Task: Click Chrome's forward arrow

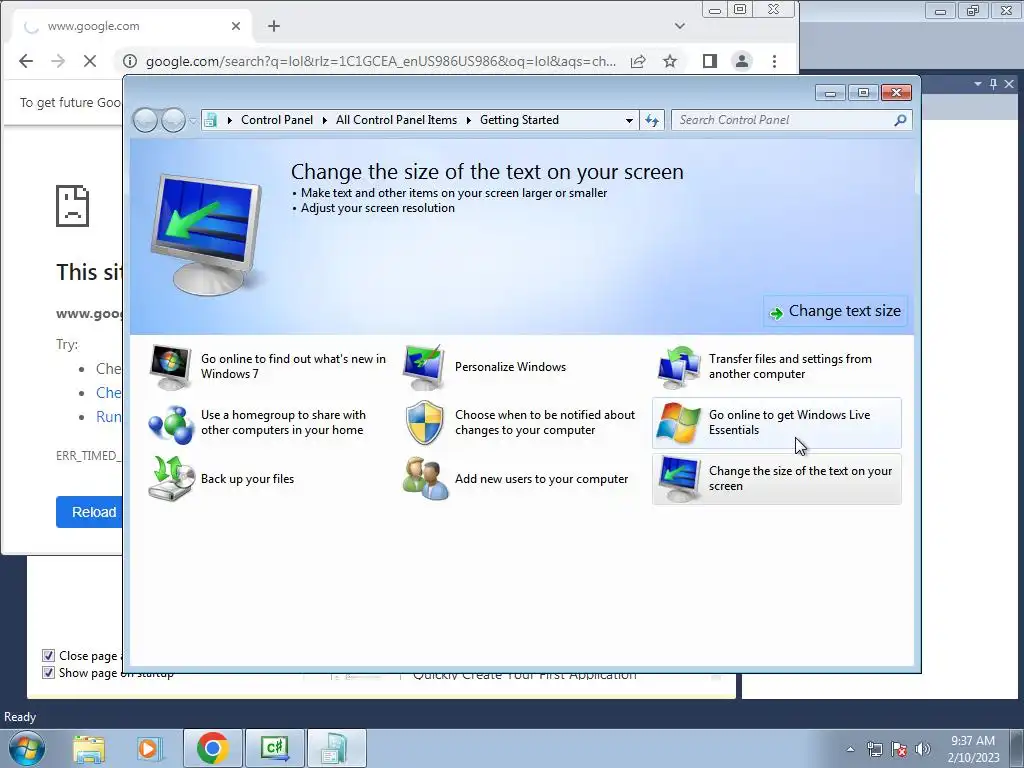Action: 58,61
